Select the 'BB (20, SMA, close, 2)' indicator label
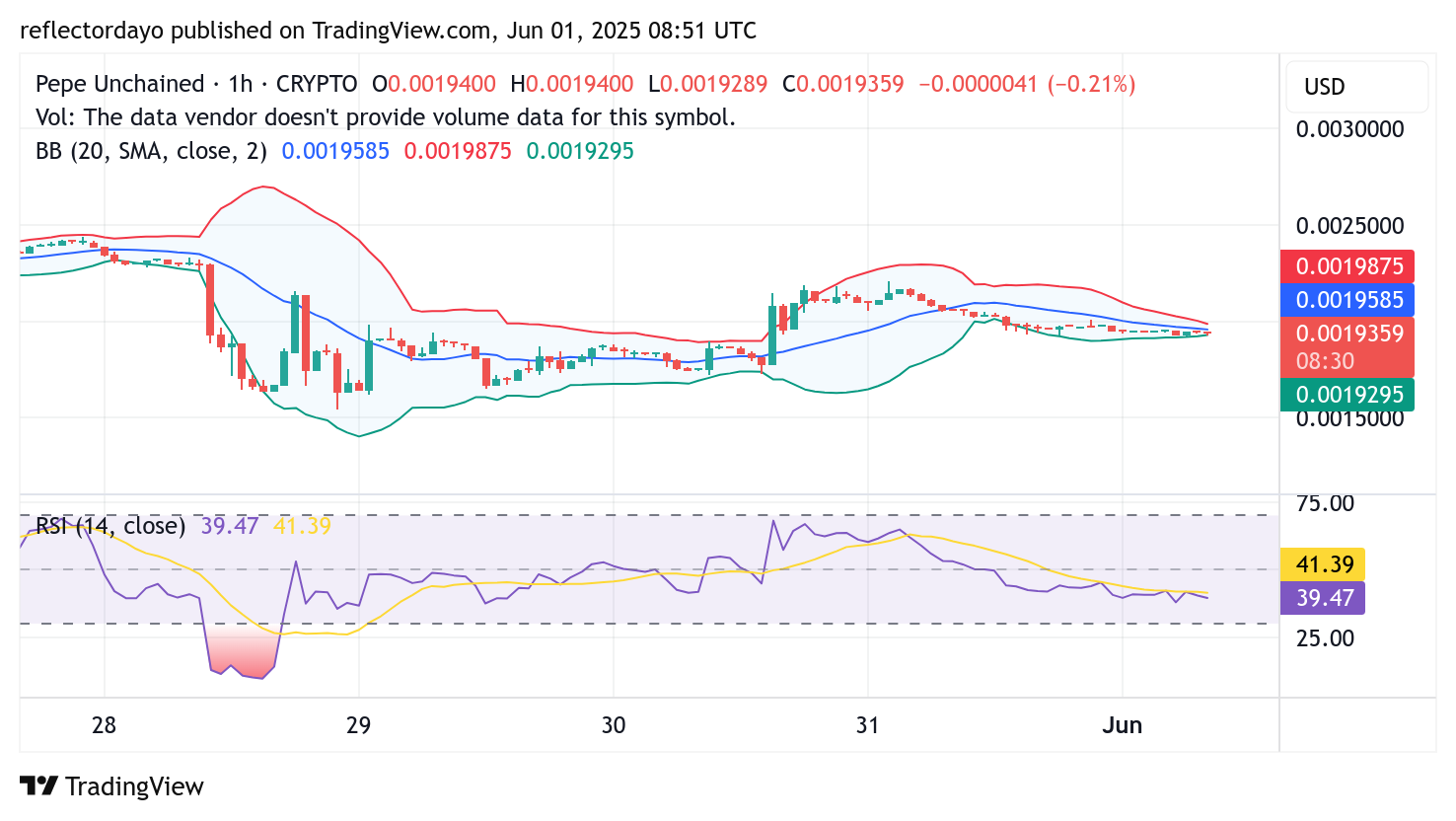Screen dimensions: 1456x821 coord(151,151)
